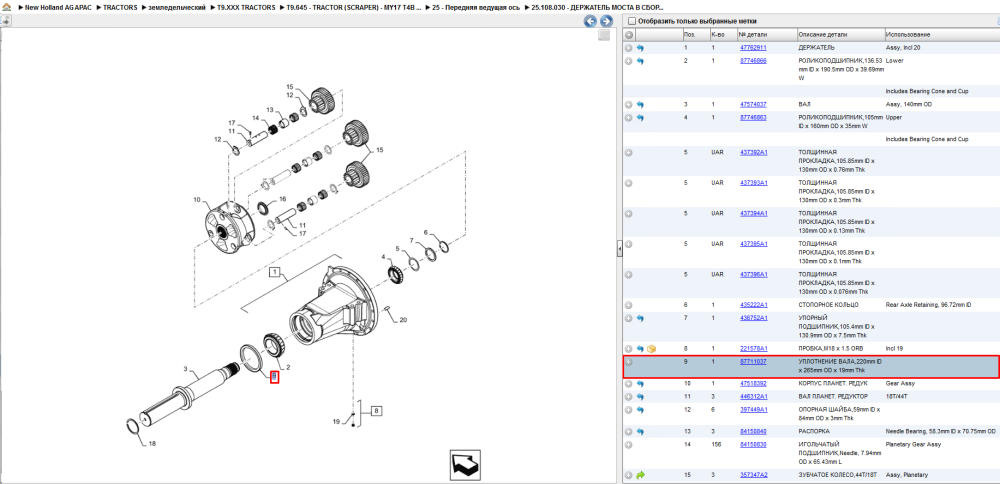Select callout 3 on the shaft
This screenshot has height=484, width=1000.
tap(186, 369)
